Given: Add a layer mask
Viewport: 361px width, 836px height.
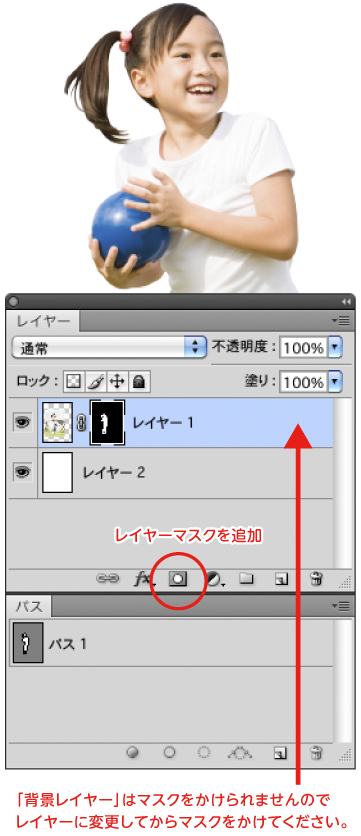Looking at the screenshot, I should [177, 579].
